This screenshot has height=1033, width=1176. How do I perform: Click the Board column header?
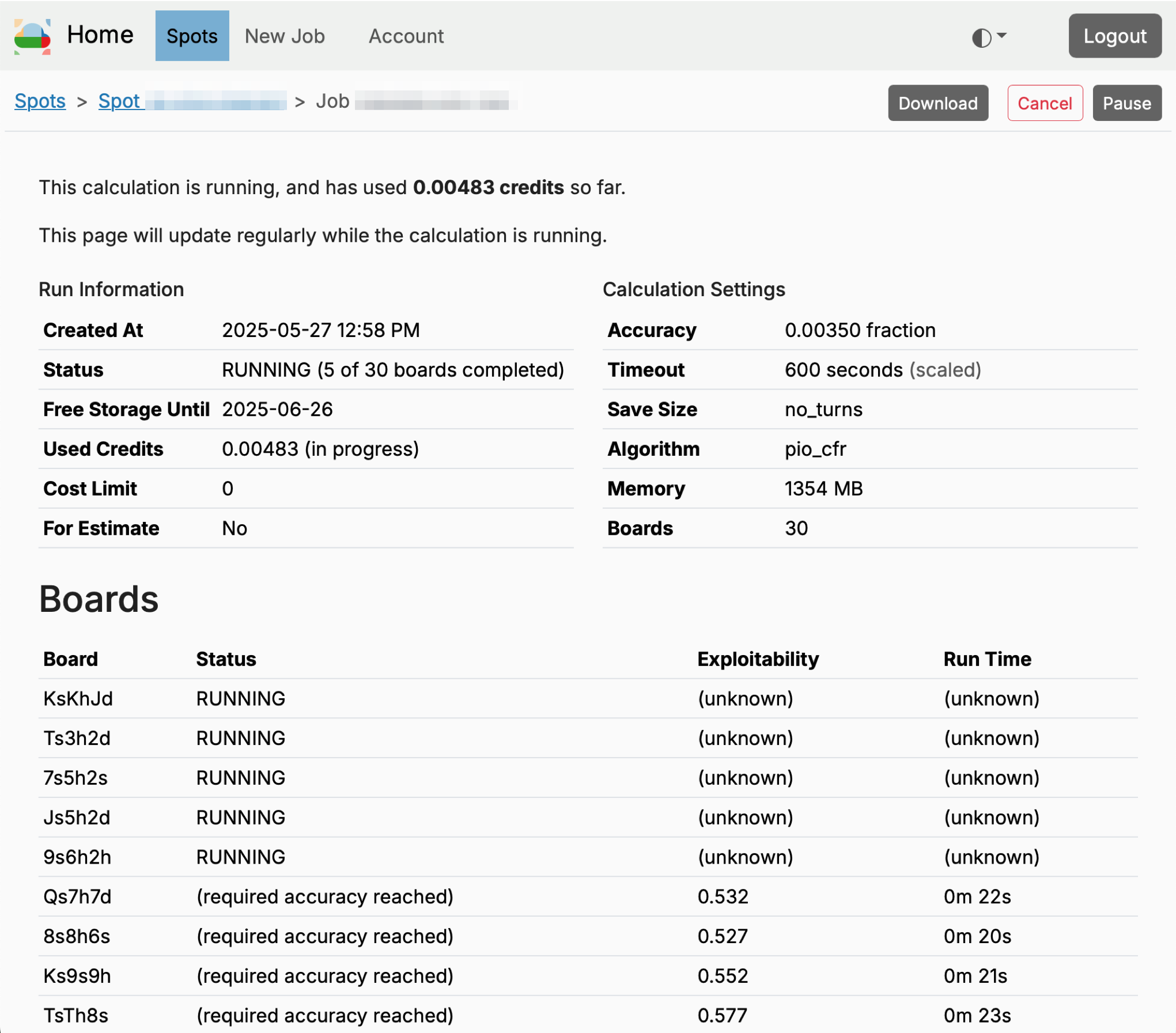point(70,659)
